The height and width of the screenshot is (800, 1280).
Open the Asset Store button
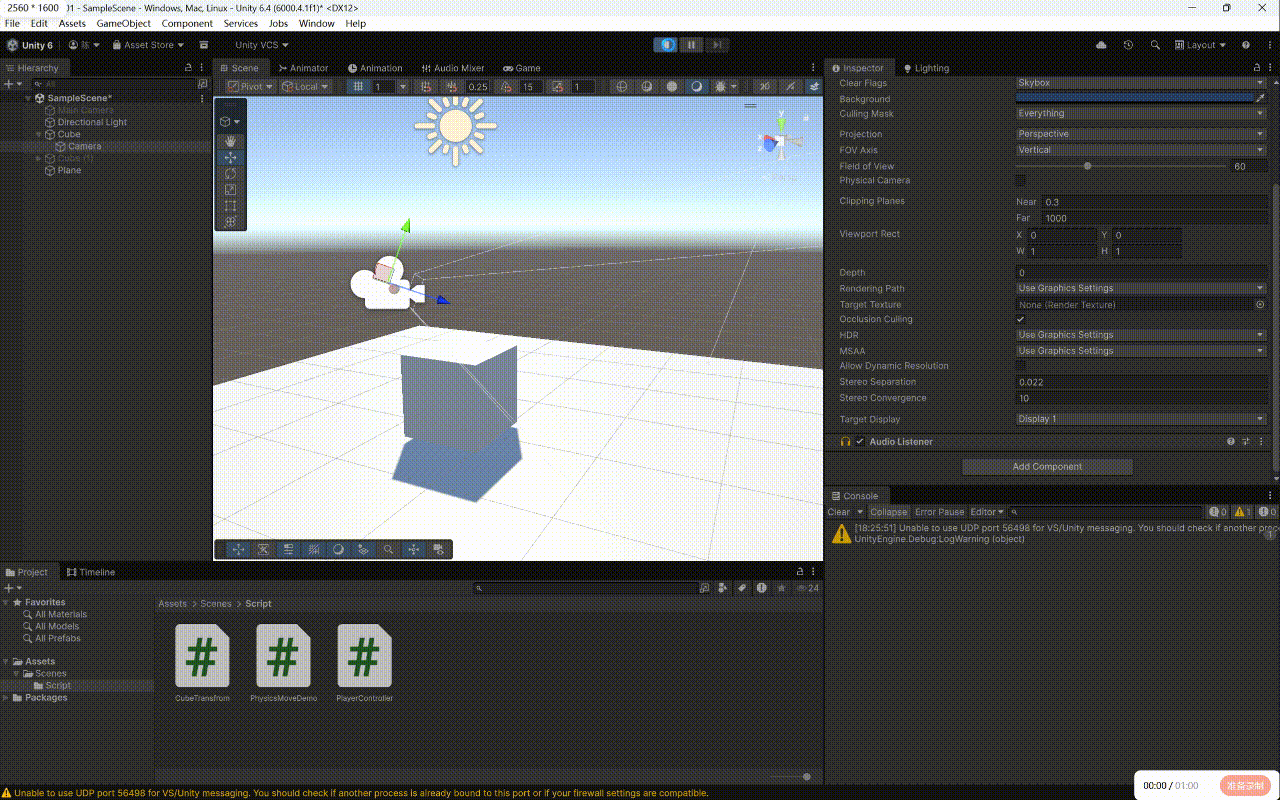[149, 45]
